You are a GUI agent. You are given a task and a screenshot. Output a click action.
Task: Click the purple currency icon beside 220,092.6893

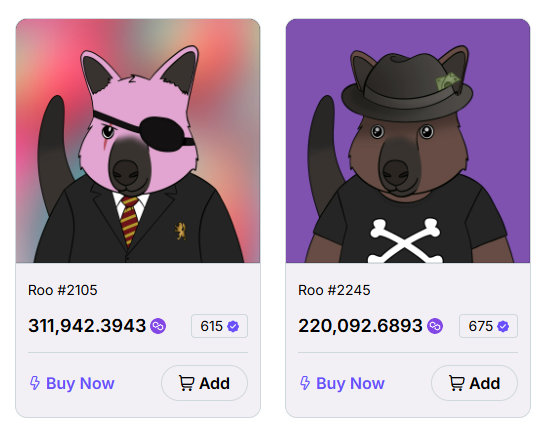435,326
